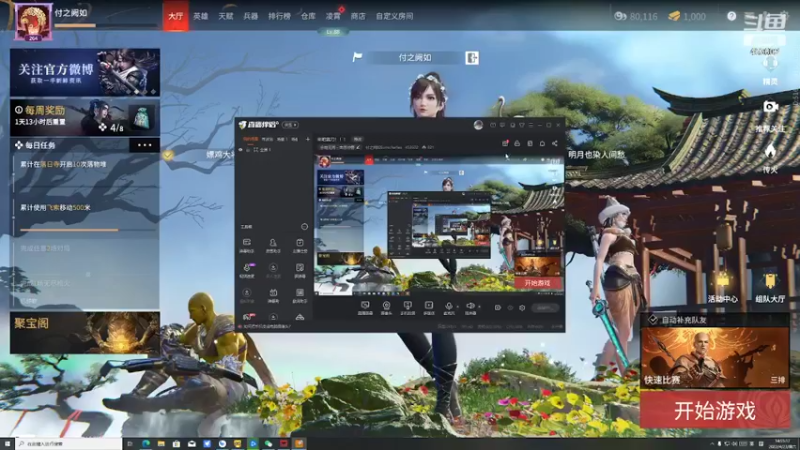800x450 pixels.
Task: Click the ready checkmark next to the teammate name
Action: [168, 155]
